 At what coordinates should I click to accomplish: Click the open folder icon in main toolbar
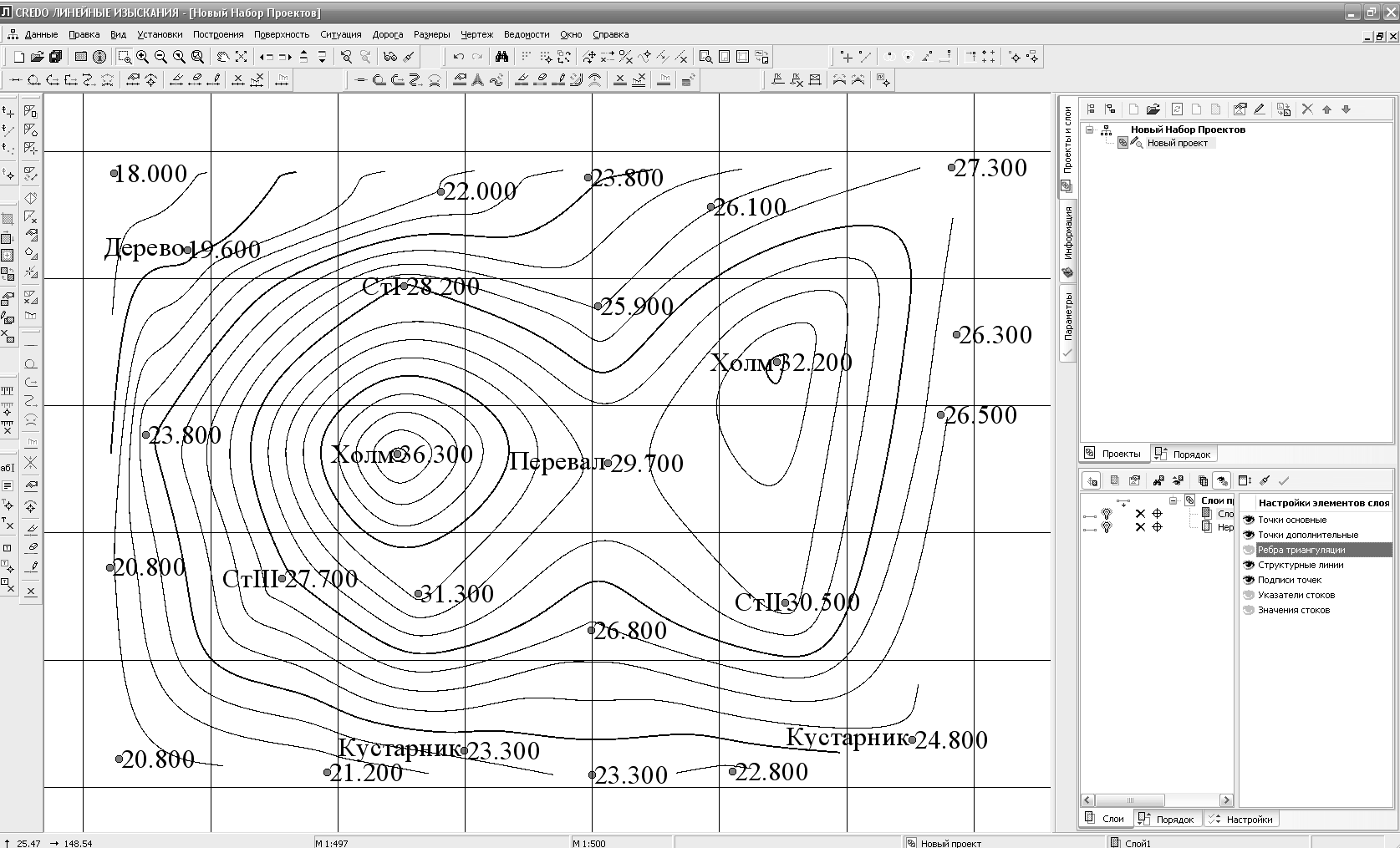coord(37,57)
